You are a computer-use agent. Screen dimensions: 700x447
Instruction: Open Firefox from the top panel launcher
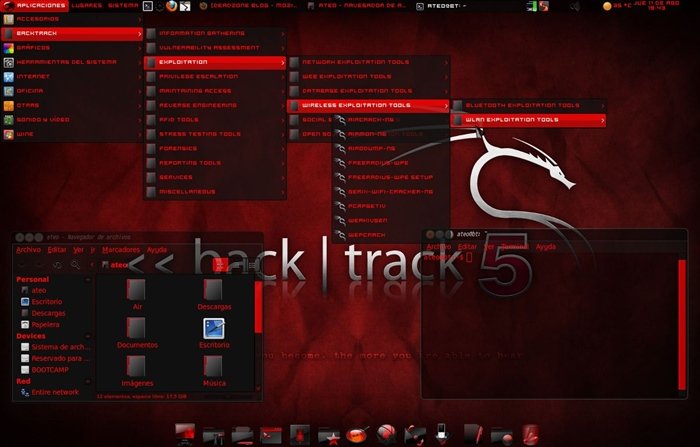tap(171, 6)
